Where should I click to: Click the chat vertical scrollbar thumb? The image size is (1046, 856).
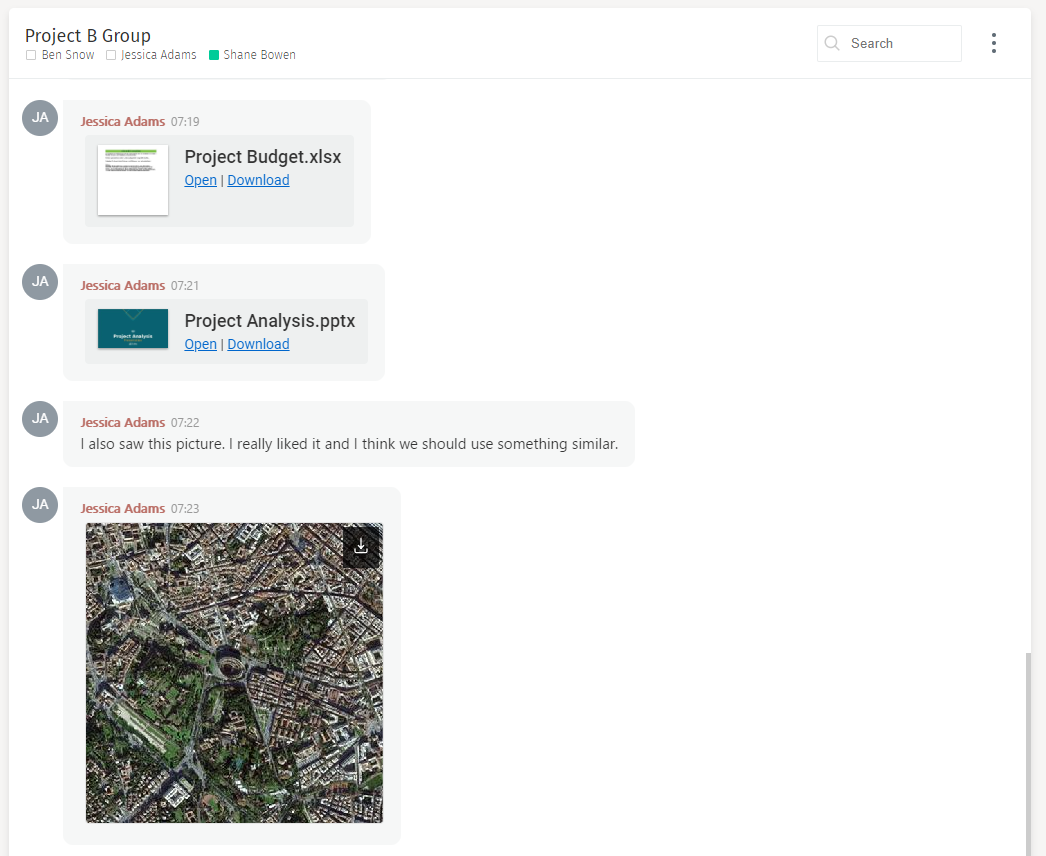(x=1028, y=752)
